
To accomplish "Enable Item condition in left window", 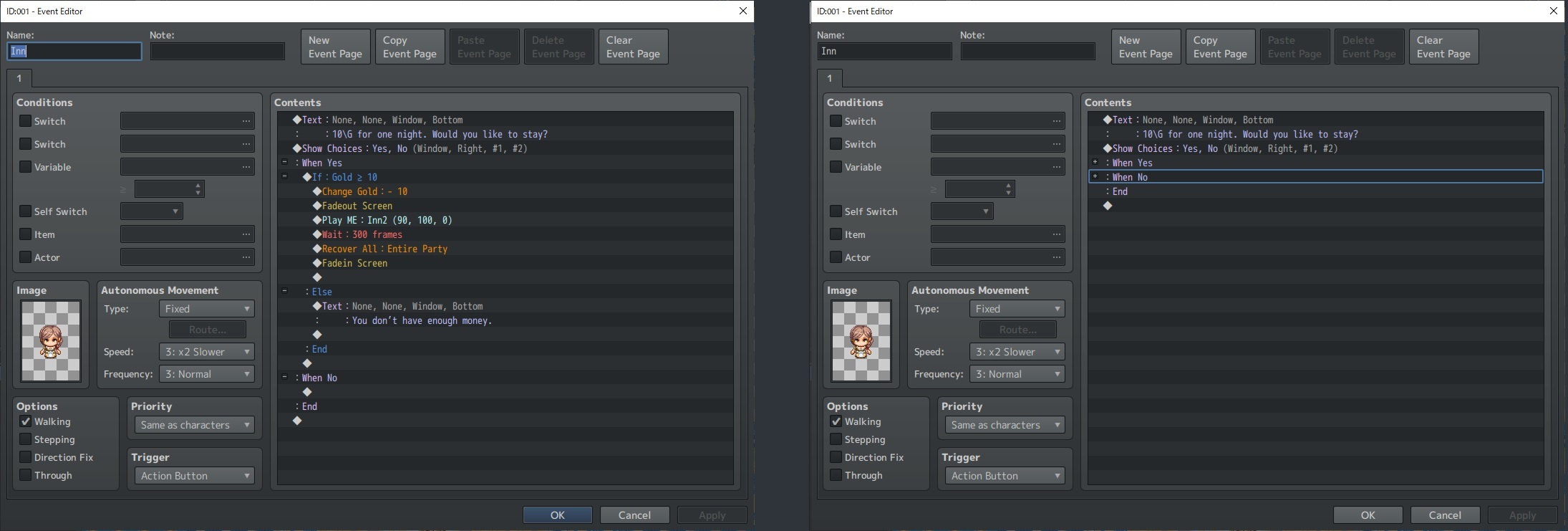I will (25, 234).
